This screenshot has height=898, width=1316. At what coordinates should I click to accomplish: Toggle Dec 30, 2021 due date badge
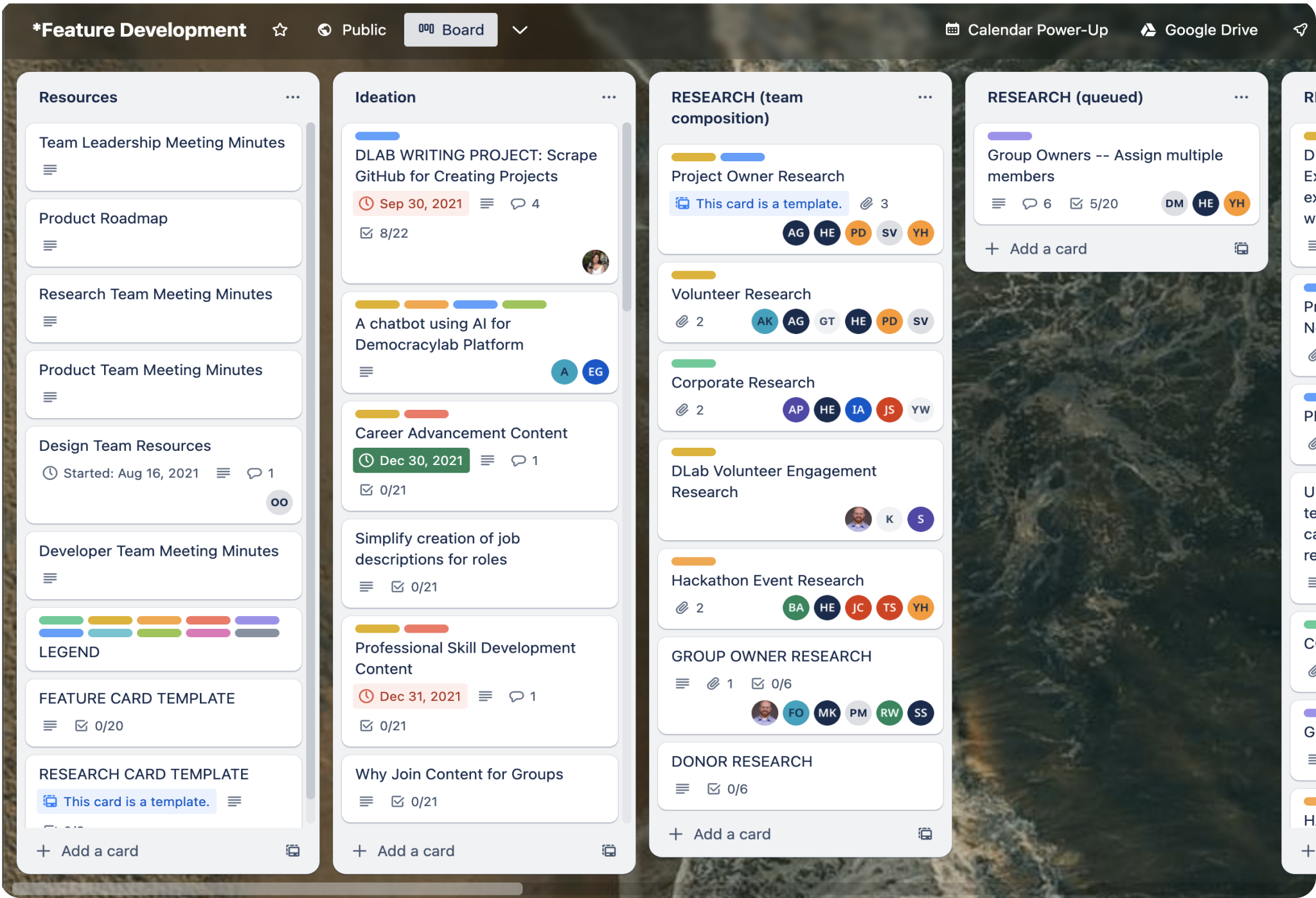[411, 461]
